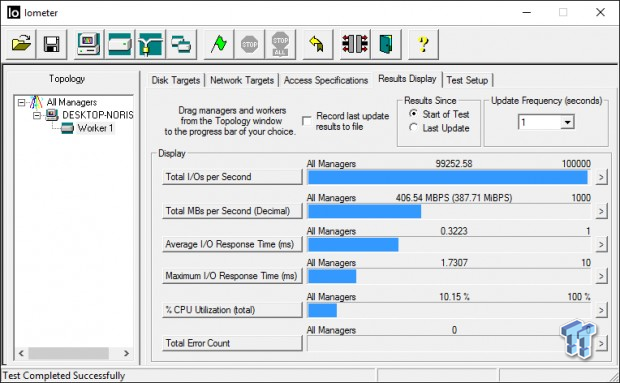Save the test configuration file
The width and height of the screenshot is (620, 383).
pos(52,44)
